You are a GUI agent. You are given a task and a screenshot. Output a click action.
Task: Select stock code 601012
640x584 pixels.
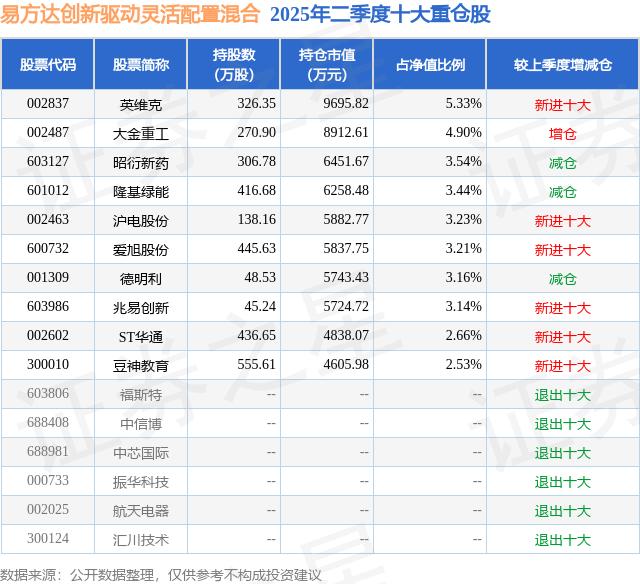click(x=48, y=191)
